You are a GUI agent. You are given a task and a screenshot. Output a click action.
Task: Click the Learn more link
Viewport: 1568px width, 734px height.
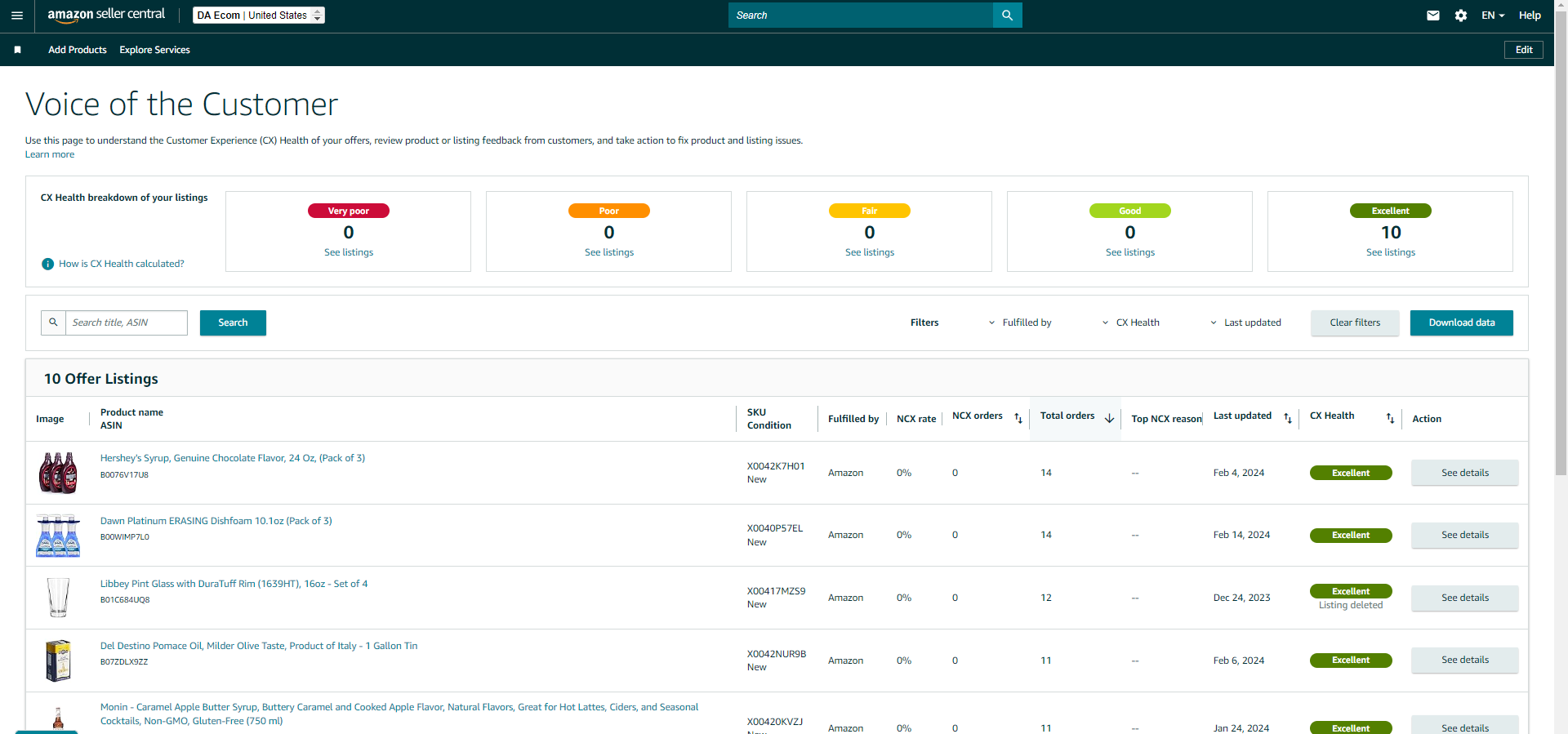50,154
